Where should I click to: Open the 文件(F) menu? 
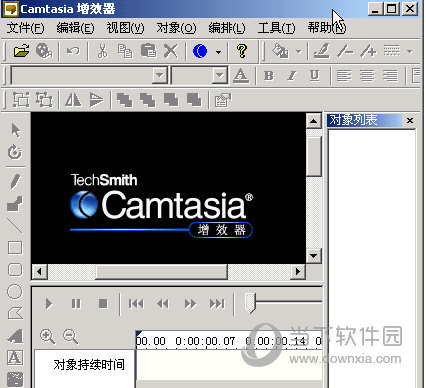25,28
